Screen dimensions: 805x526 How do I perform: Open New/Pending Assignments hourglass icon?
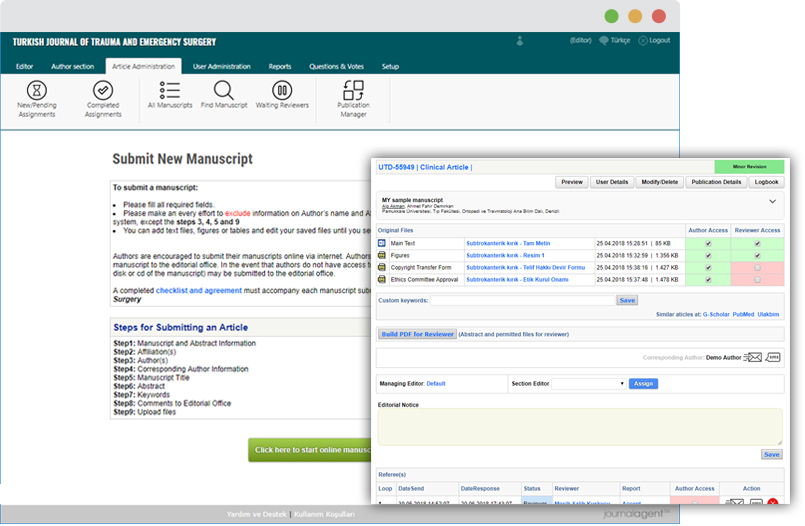[37, 91]
